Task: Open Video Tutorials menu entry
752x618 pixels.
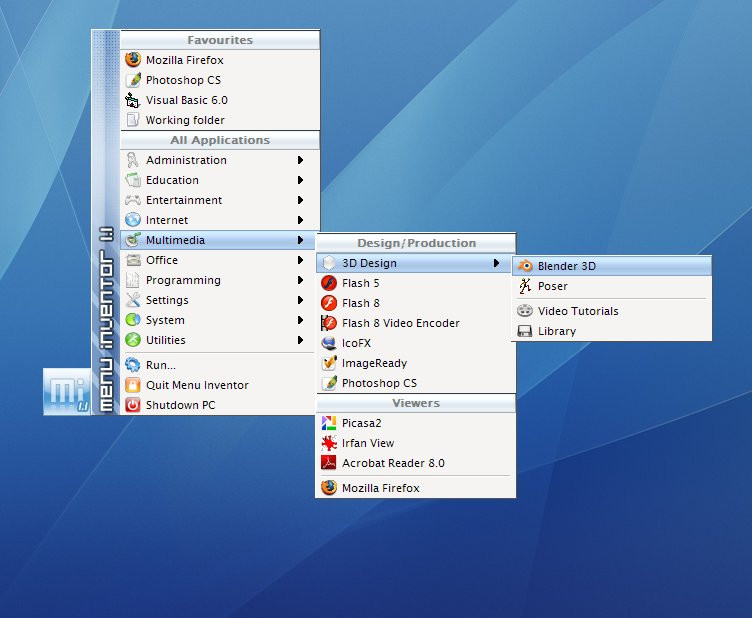Action: coord(611,311)
